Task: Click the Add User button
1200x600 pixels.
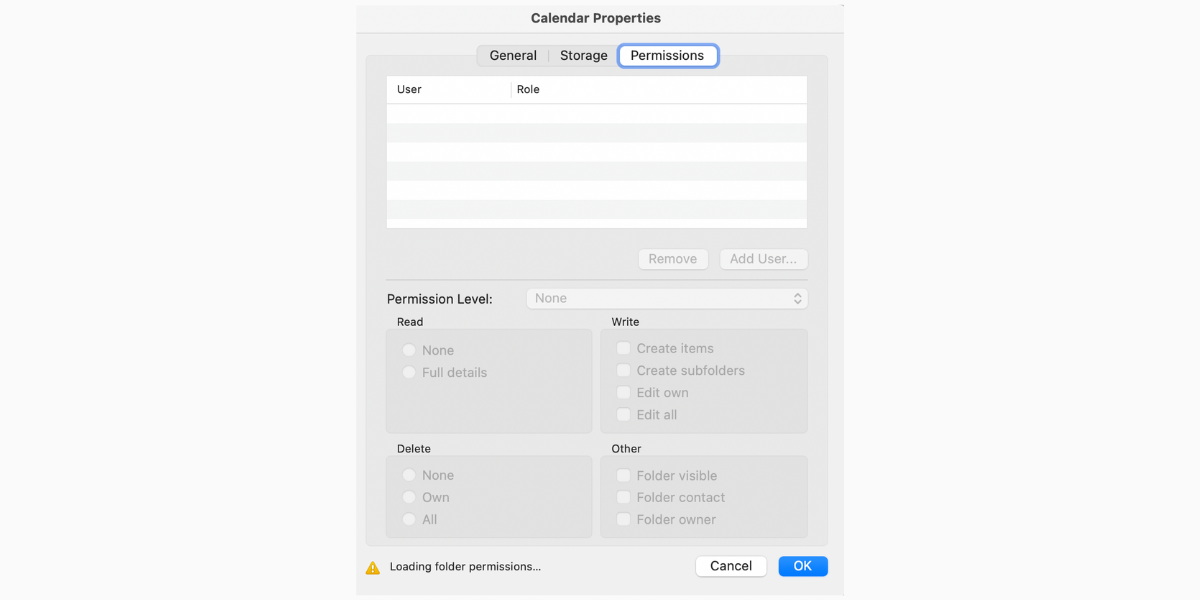Action: (x=763, y=259)
